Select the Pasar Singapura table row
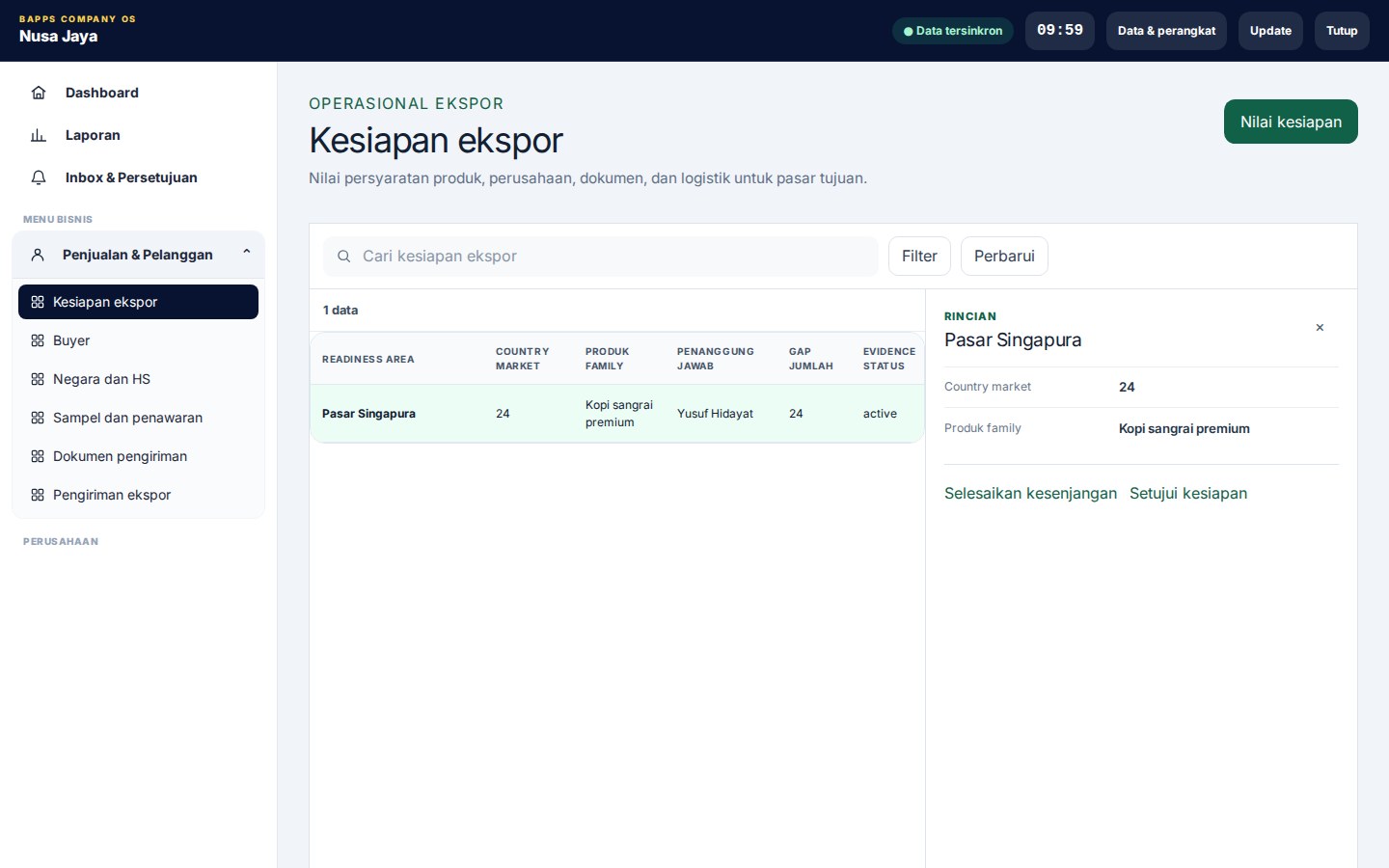This screenshot has width=1389, height=868. point(617,414)
